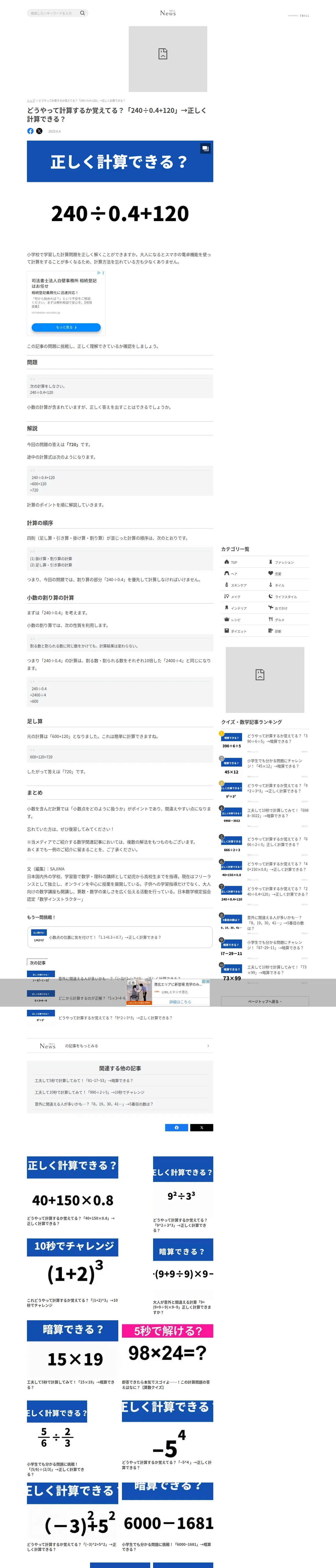The width and height of the screenshot is (336, 1568).
Task: Open card 40+150×0.8
Action: click(72, 1191)
